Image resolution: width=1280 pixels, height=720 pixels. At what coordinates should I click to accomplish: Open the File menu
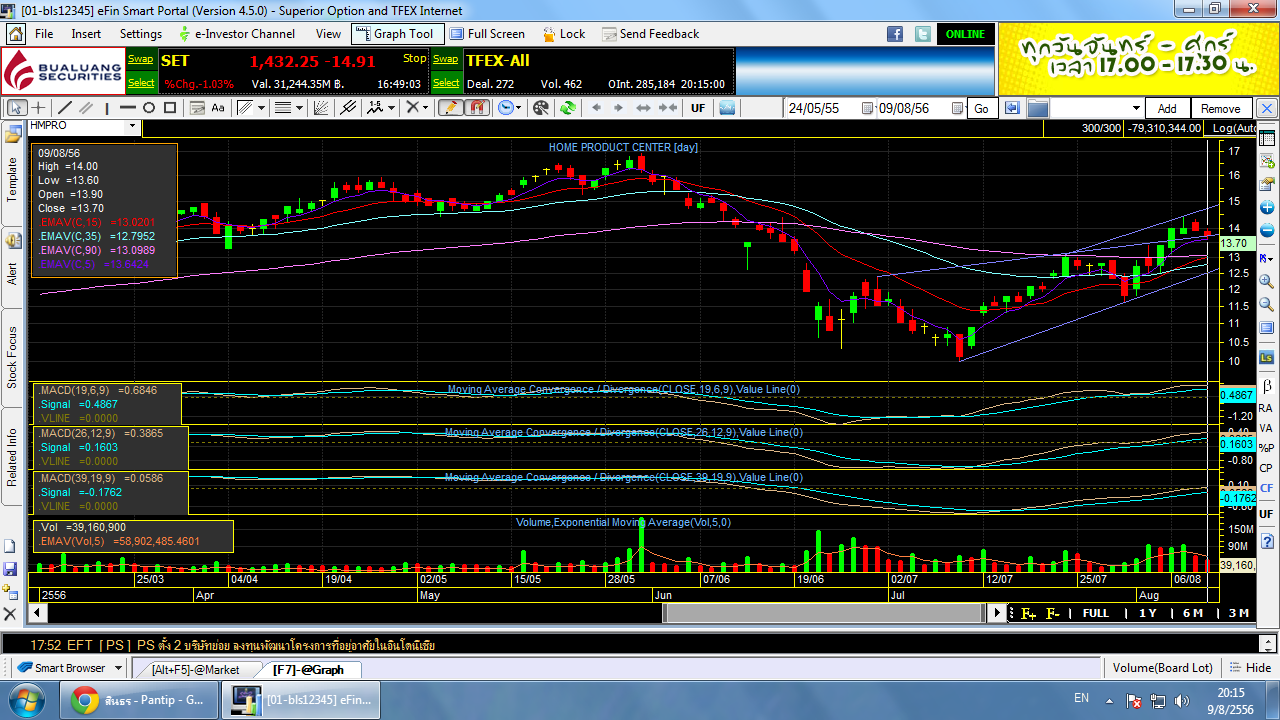(44, 34)
